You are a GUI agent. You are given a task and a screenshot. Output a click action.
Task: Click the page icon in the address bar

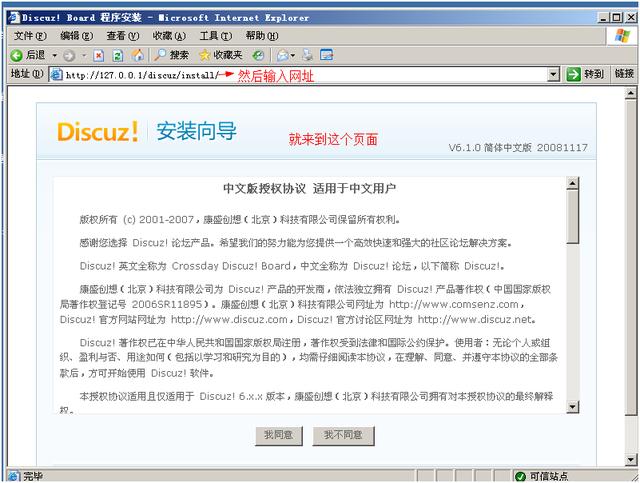tap(56, 74)
